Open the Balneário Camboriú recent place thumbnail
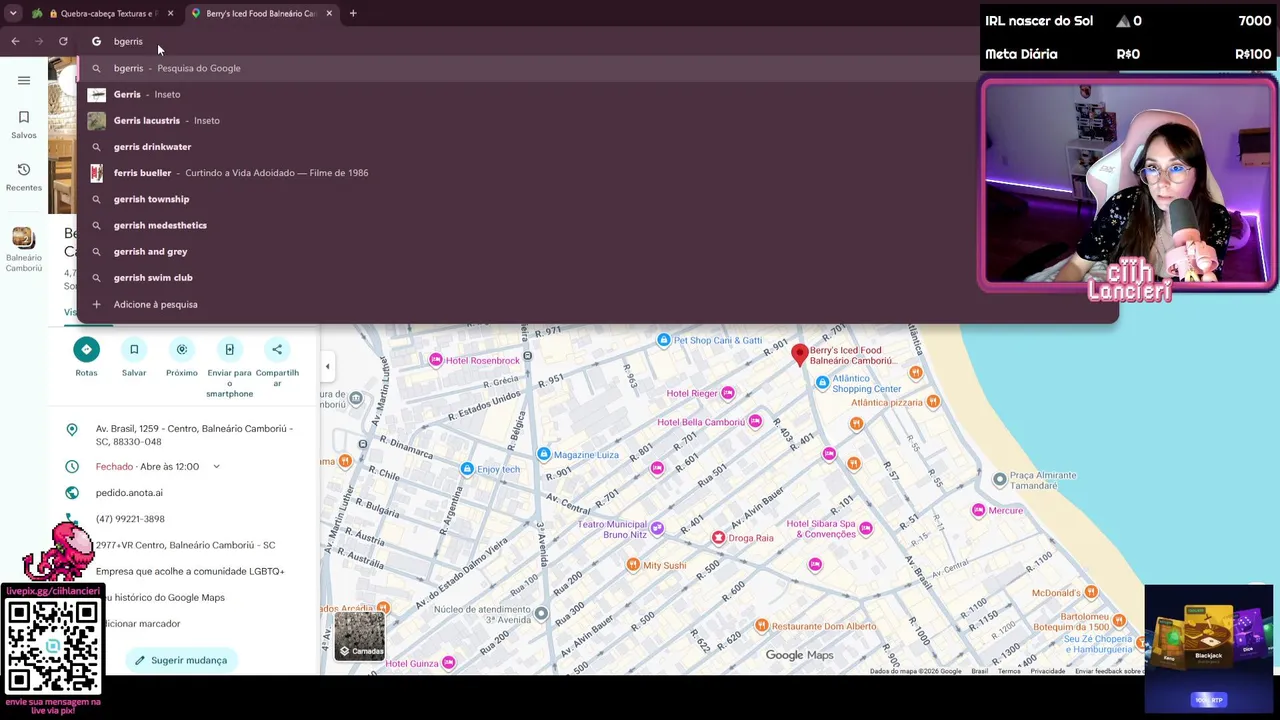1280x720 pixels. [x=23, y=239]
